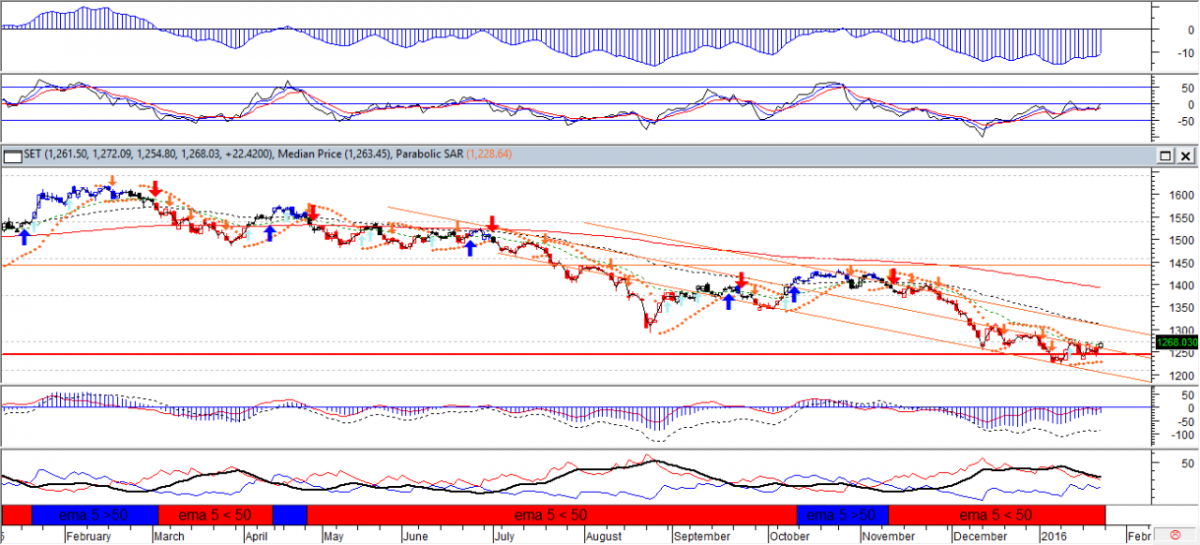Click the large red sell arrow in early March
Screen dimensions: 1200x545
click(x=157, y=189)
